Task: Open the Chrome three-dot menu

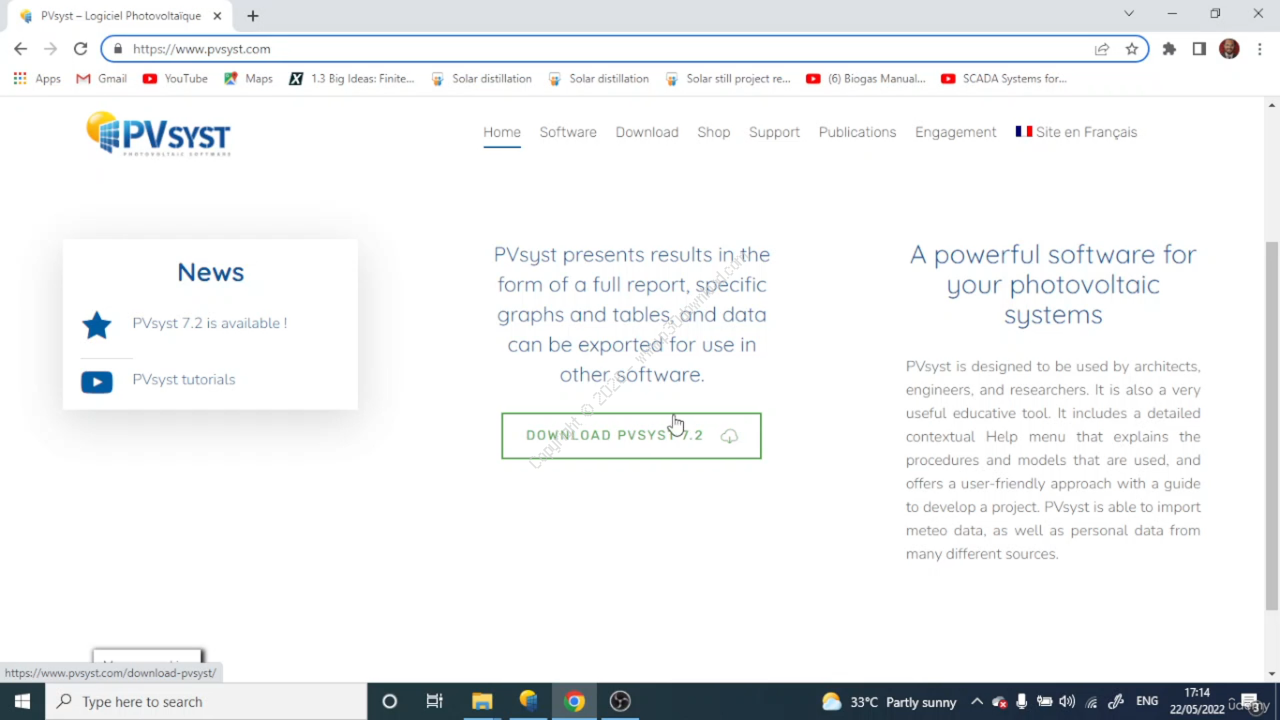Action: (x=1259, y=49)
